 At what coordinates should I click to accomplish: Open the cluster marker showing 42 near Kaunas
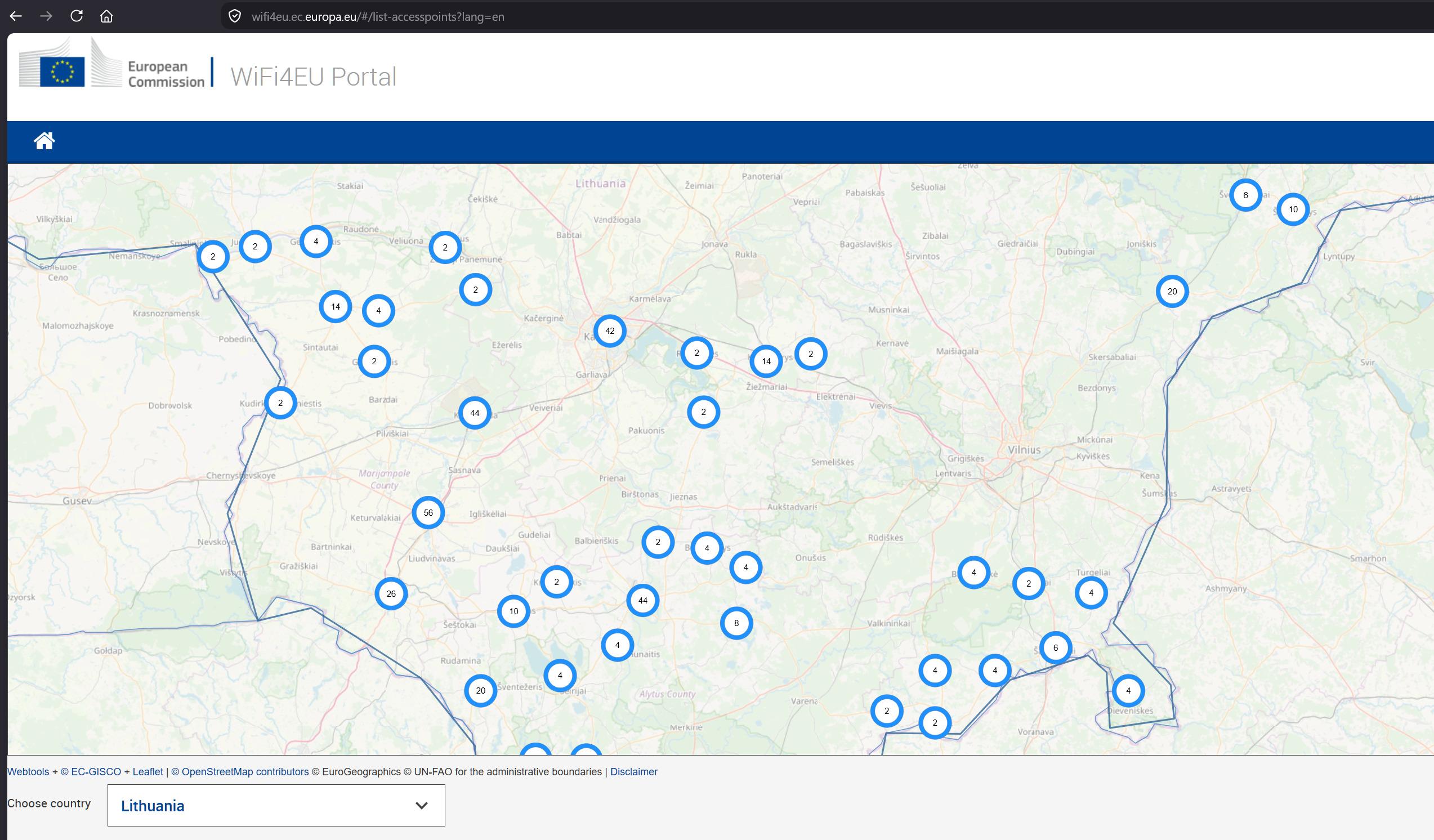[x=610, y=331]
